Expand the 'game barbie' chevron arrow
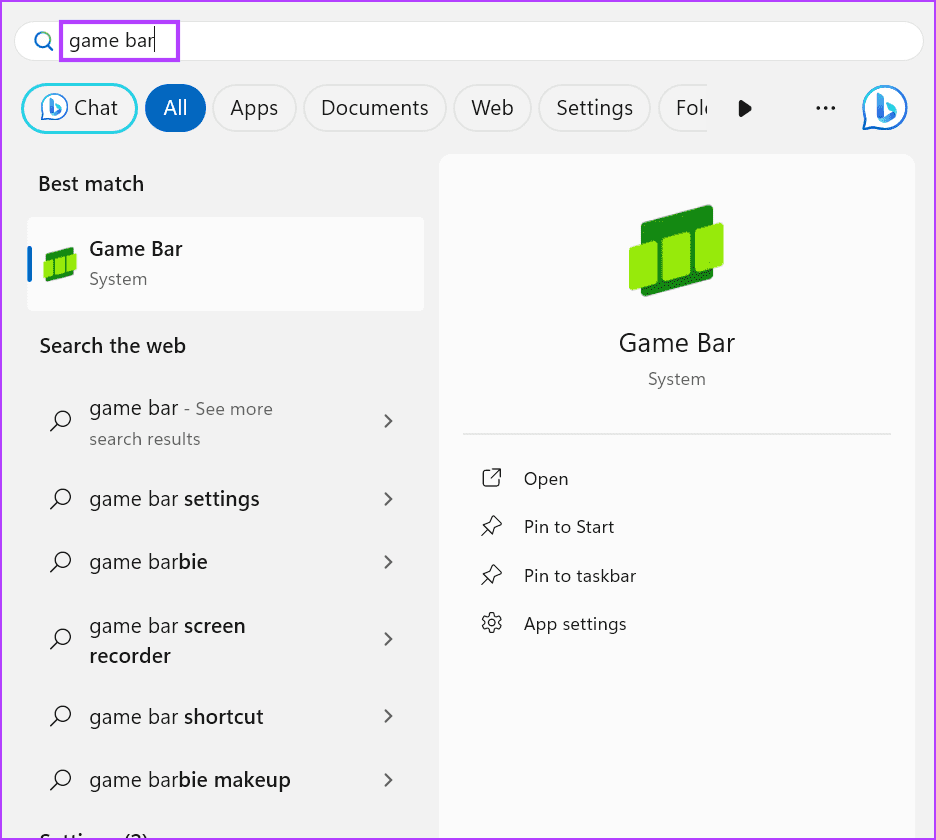 389,562
